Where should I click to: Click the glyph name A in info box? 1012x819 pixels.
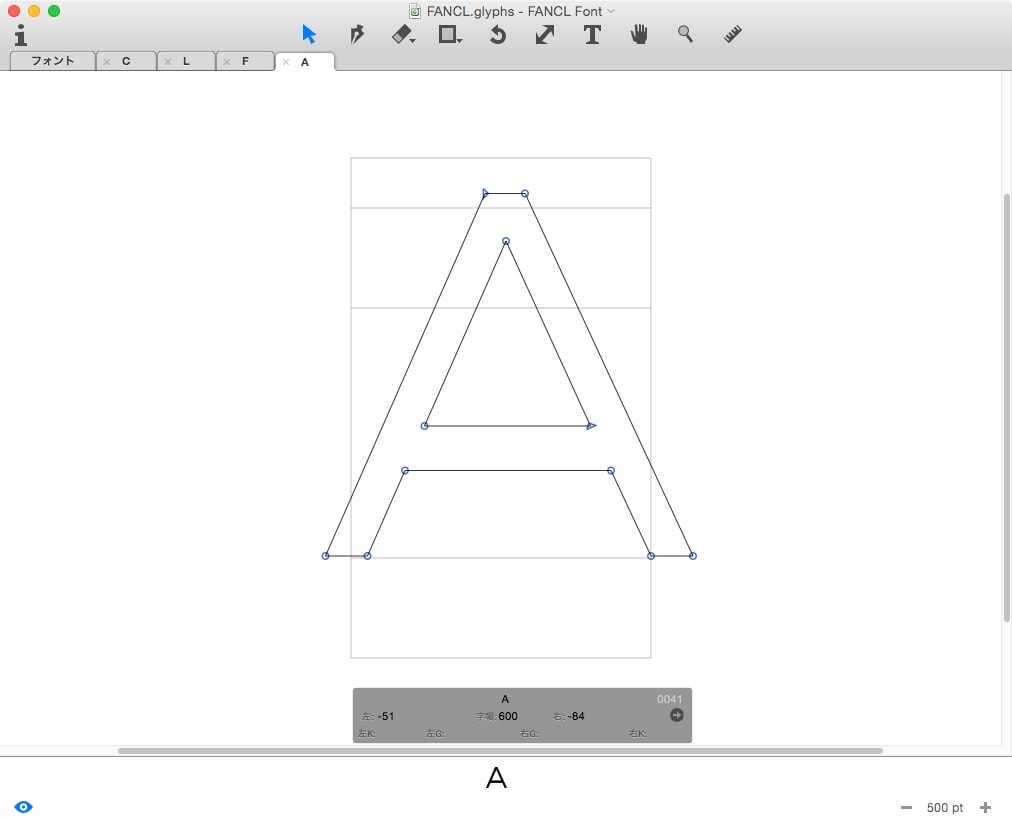click(x=505, y=699)
